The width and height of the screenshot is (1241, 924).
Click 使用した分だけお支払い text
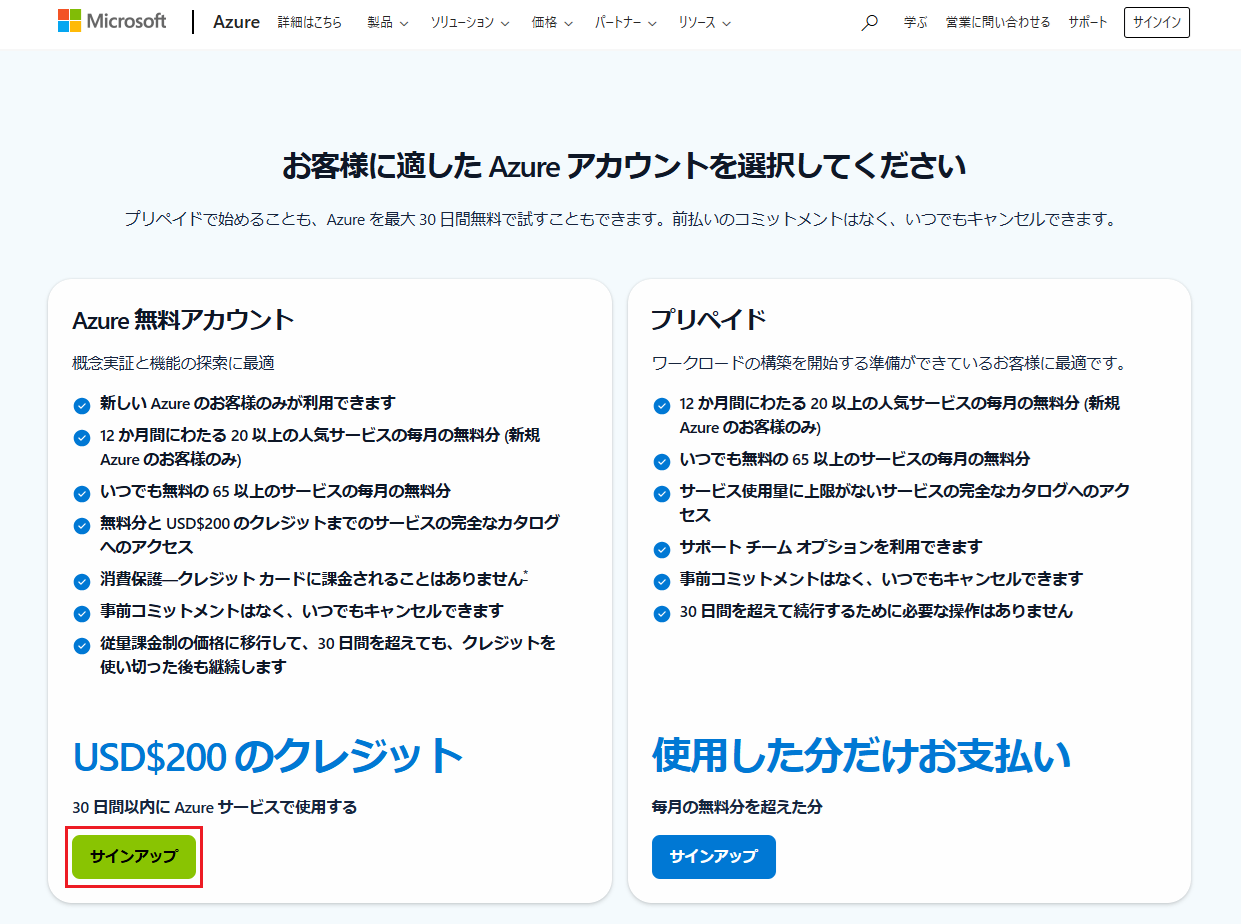tap(861, 757)
